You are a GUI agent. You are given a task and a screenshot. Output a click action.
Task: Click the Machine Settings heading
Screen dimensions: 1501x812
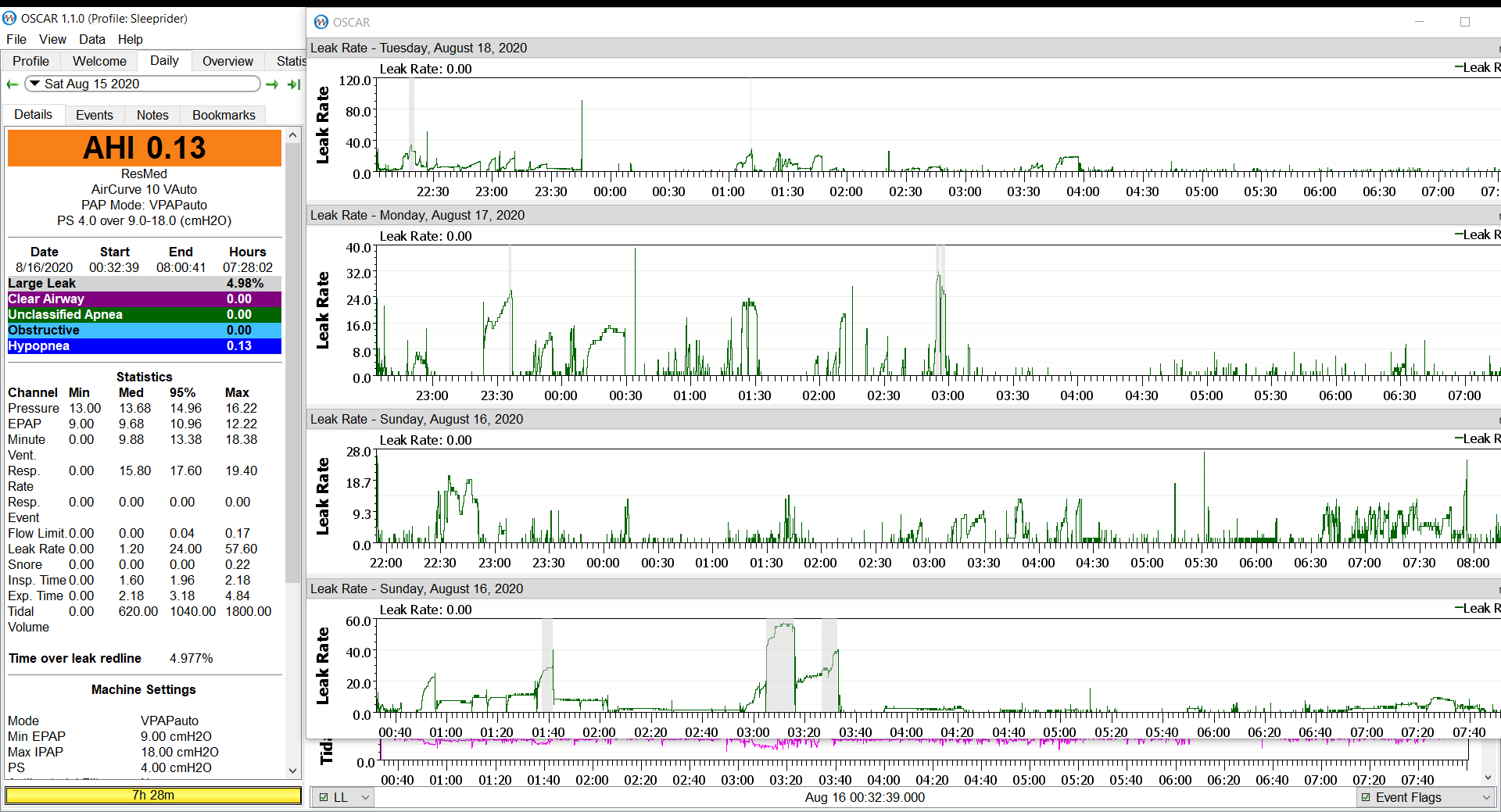point(144,689)
